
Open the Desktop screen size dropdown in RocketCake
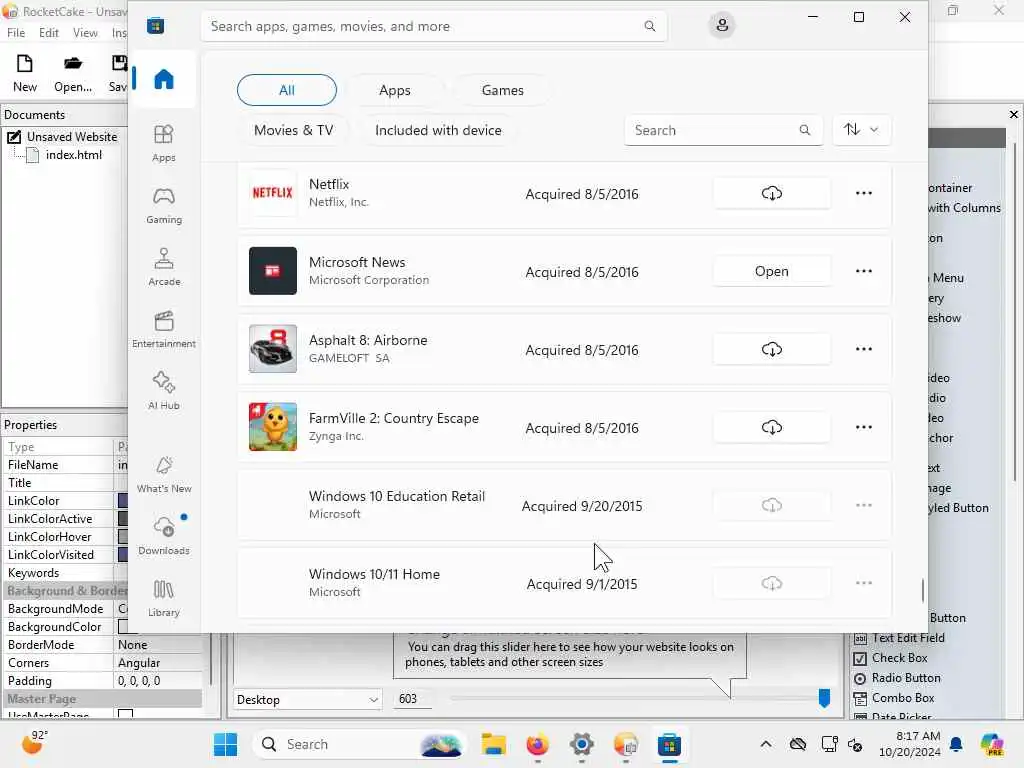coord(308,699)
